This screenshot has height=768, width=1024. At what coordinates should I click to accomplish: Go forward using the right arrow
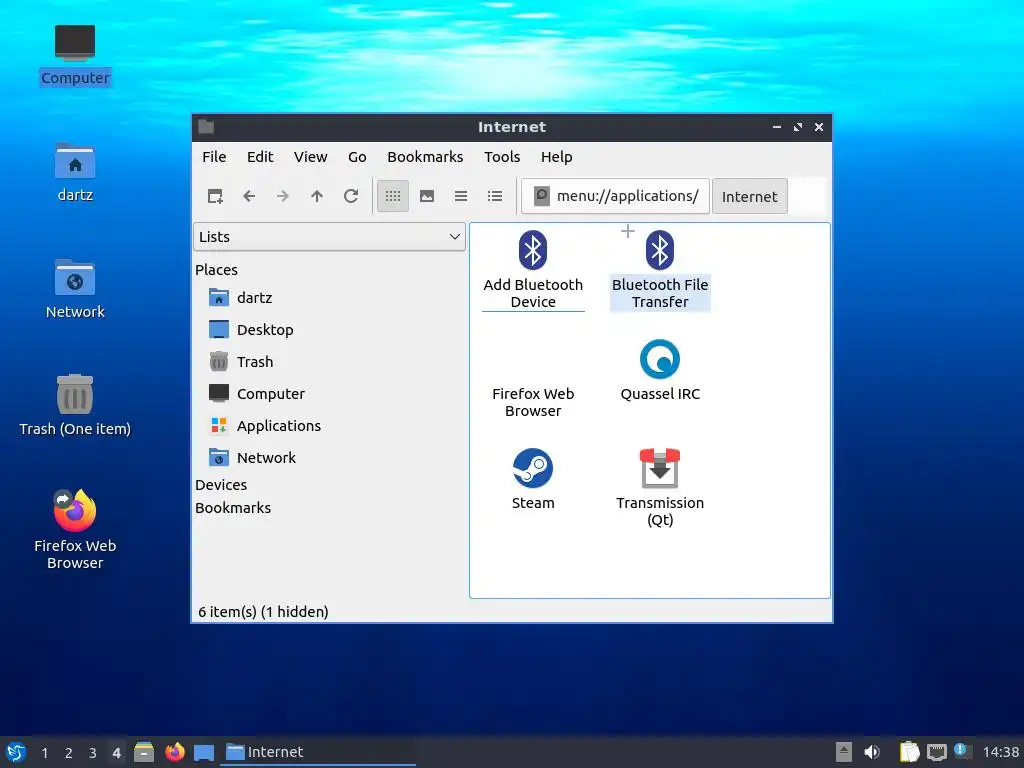click(x=283, y=196)
